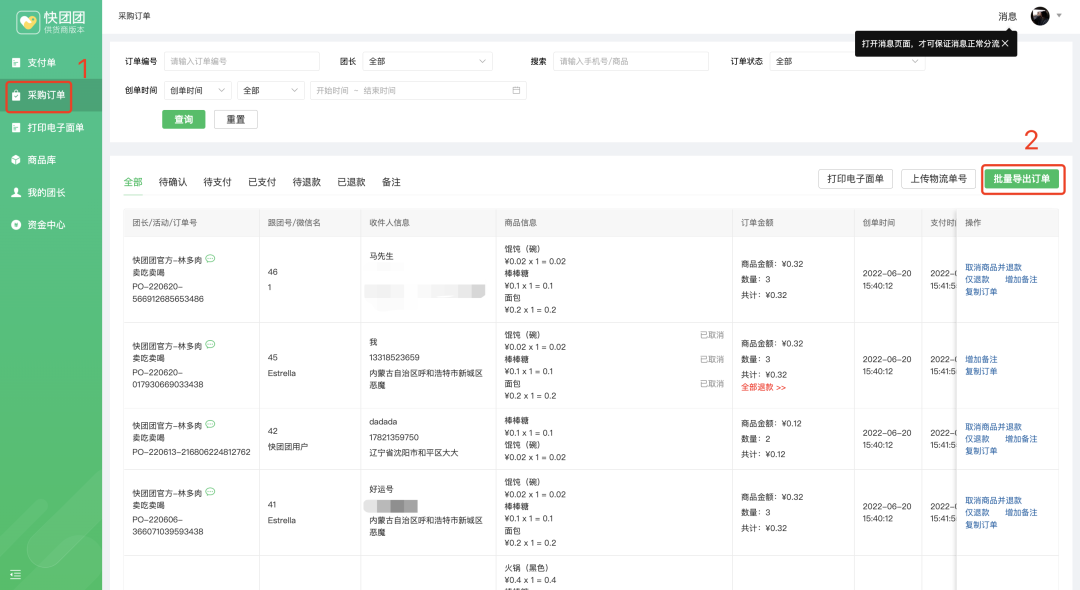The height and width of the screenshot is (590, 1080).
Task: Close the black message tooltip
Action: 1004,44
